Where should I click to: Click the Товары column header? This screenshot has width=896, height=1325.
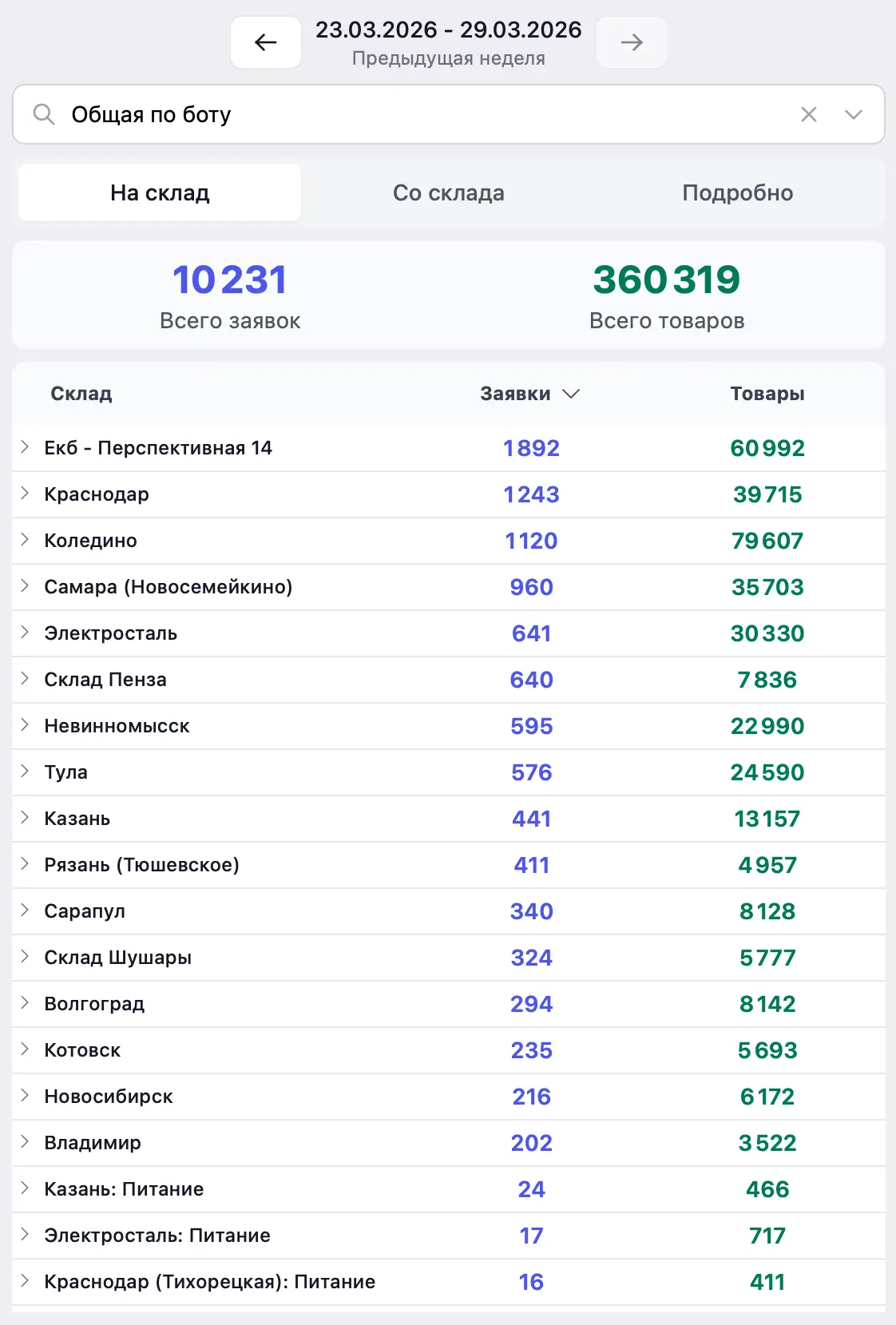[x=767, y=394]
